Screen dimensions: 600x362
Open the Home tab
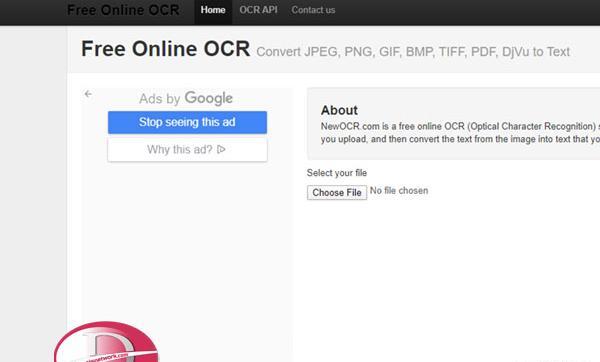tap(213, 10)
